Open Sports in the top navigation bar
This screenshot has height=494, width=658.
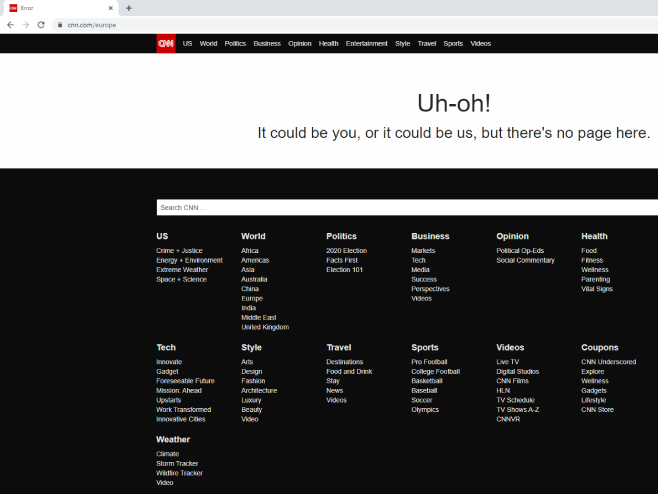click(x=453, y=44)
